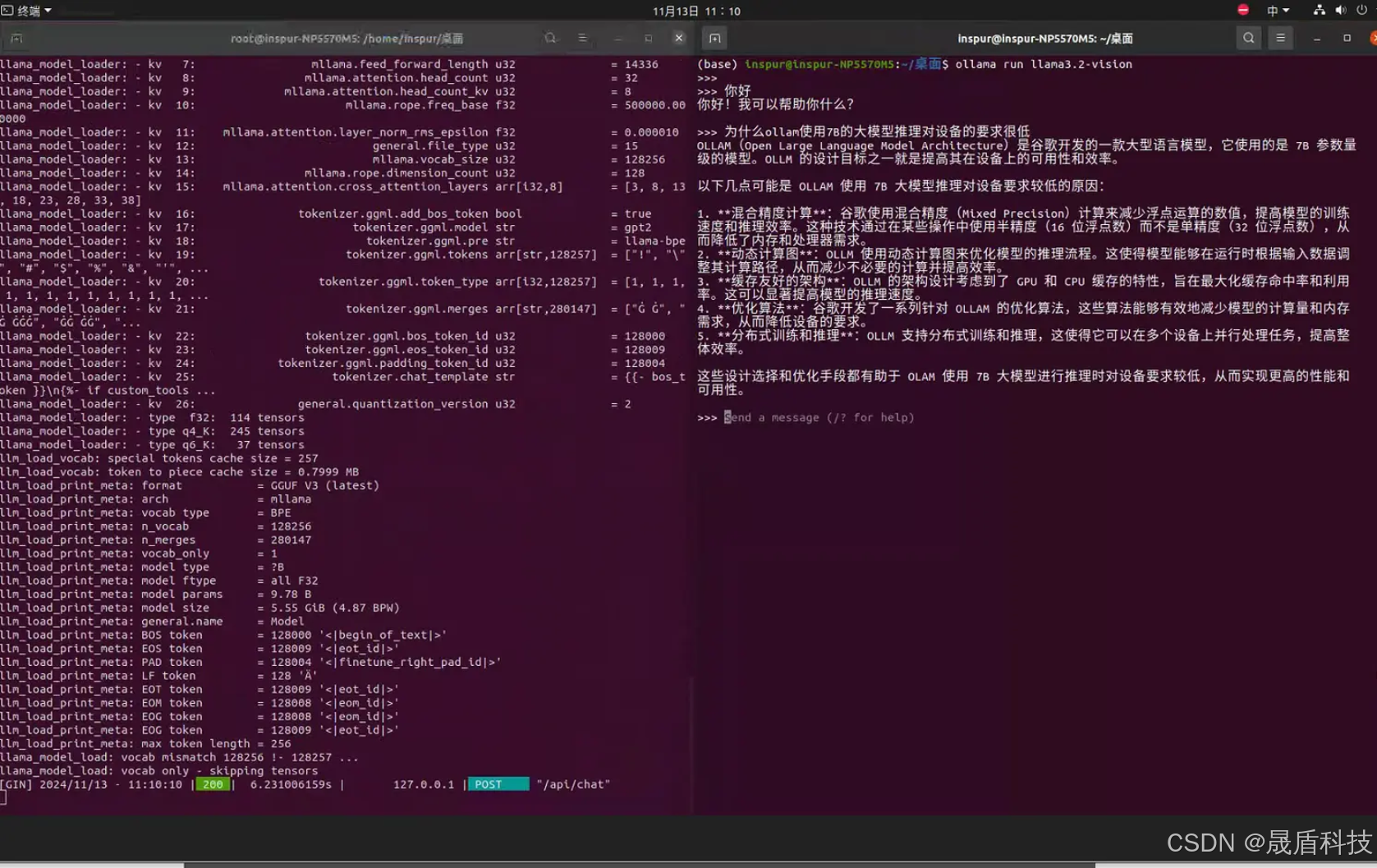This screenshot has width=1377, height=868.
Task: Open hamburger menu in inspur terminal window
Action: 1280,38
